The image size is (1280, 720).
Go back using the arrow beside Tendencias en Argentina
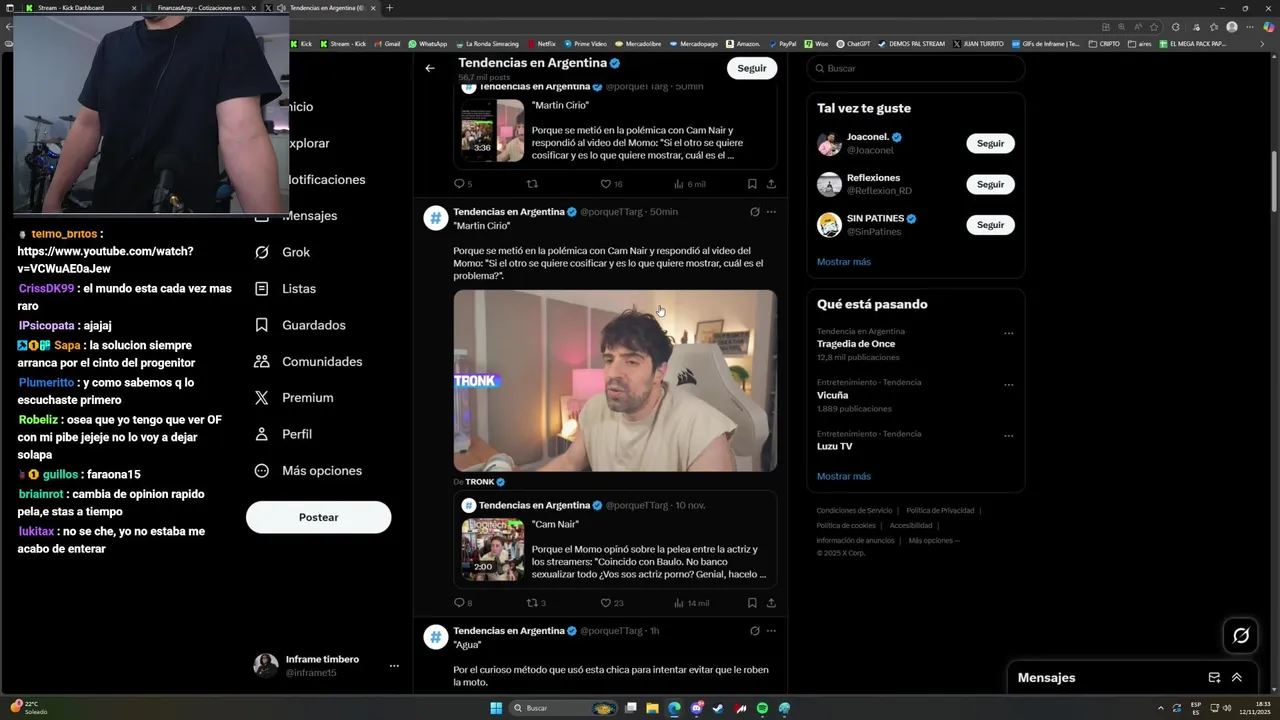(x=429, y=68)
